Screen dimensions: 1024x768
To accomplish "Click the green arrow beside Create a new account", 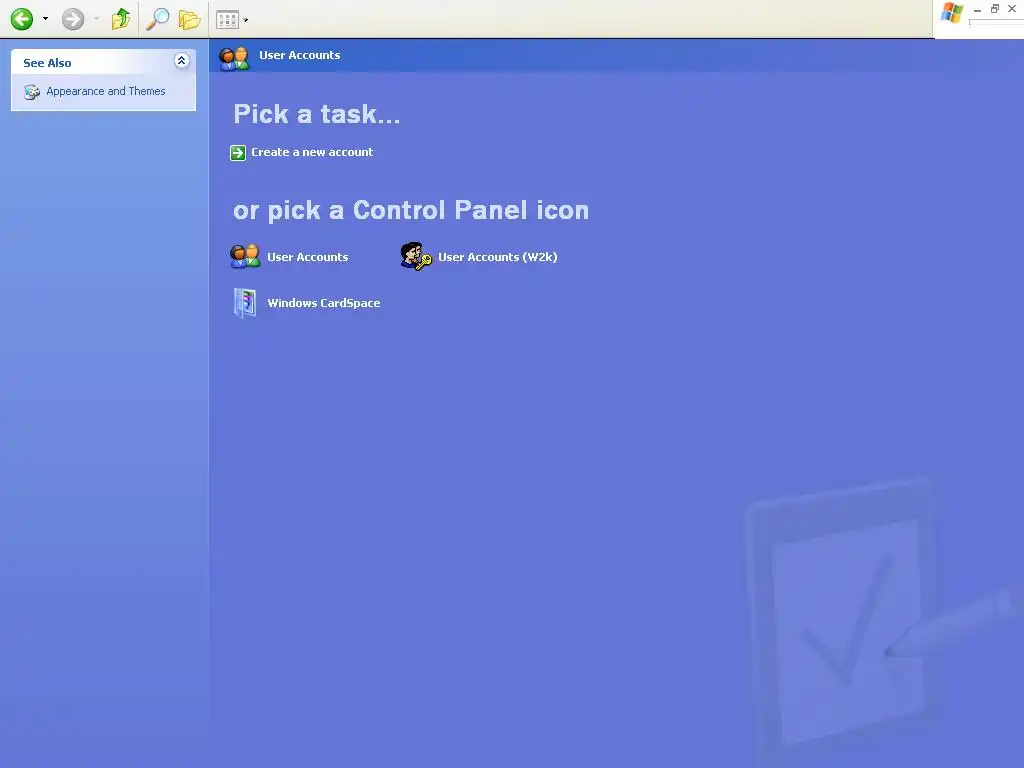I will (238, 153).
